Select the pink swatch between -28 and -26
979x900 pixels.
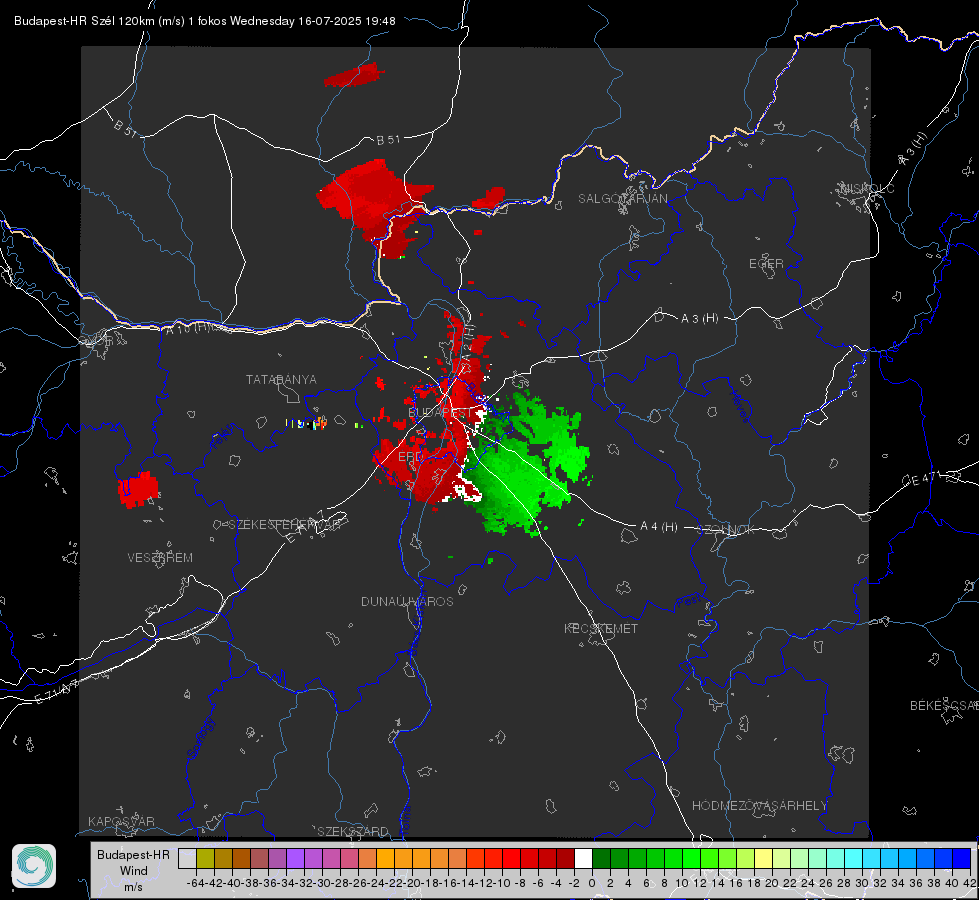pos(349,859)
